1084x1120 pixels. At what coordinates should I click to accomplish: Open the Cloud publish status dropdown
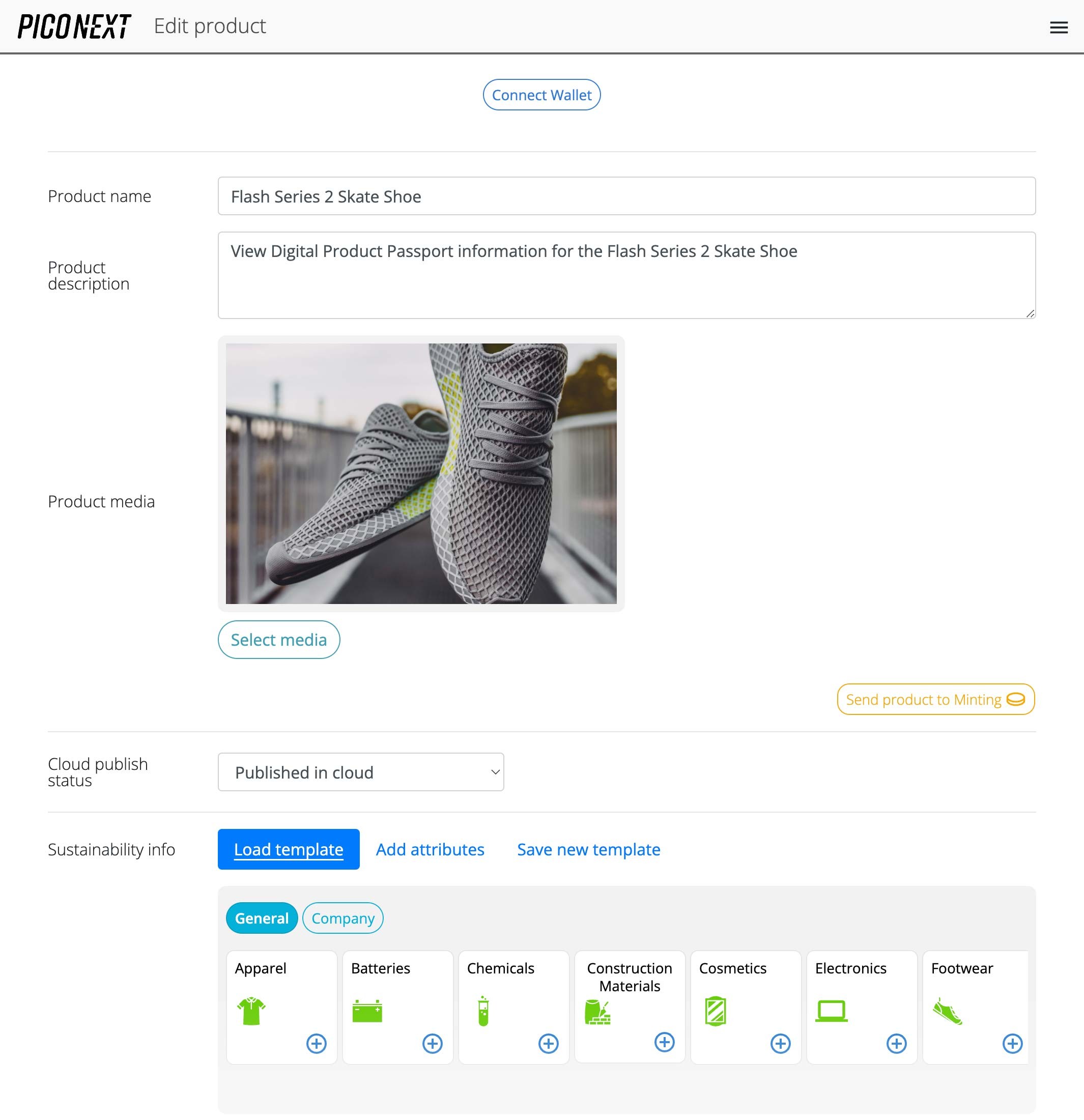tap(361, 772)
